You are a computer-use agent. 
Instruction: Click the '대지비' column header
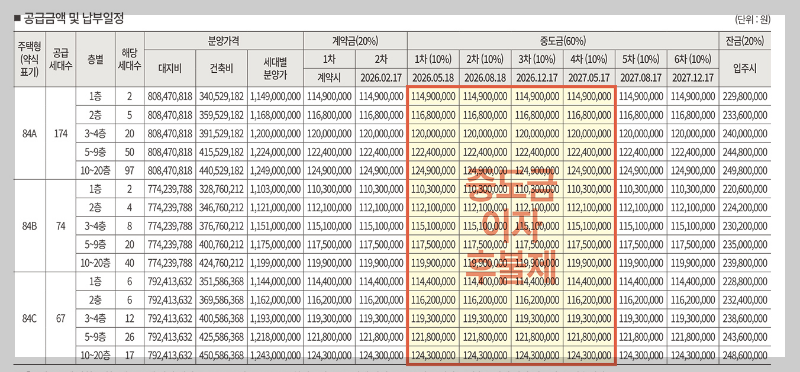(170, 68)
